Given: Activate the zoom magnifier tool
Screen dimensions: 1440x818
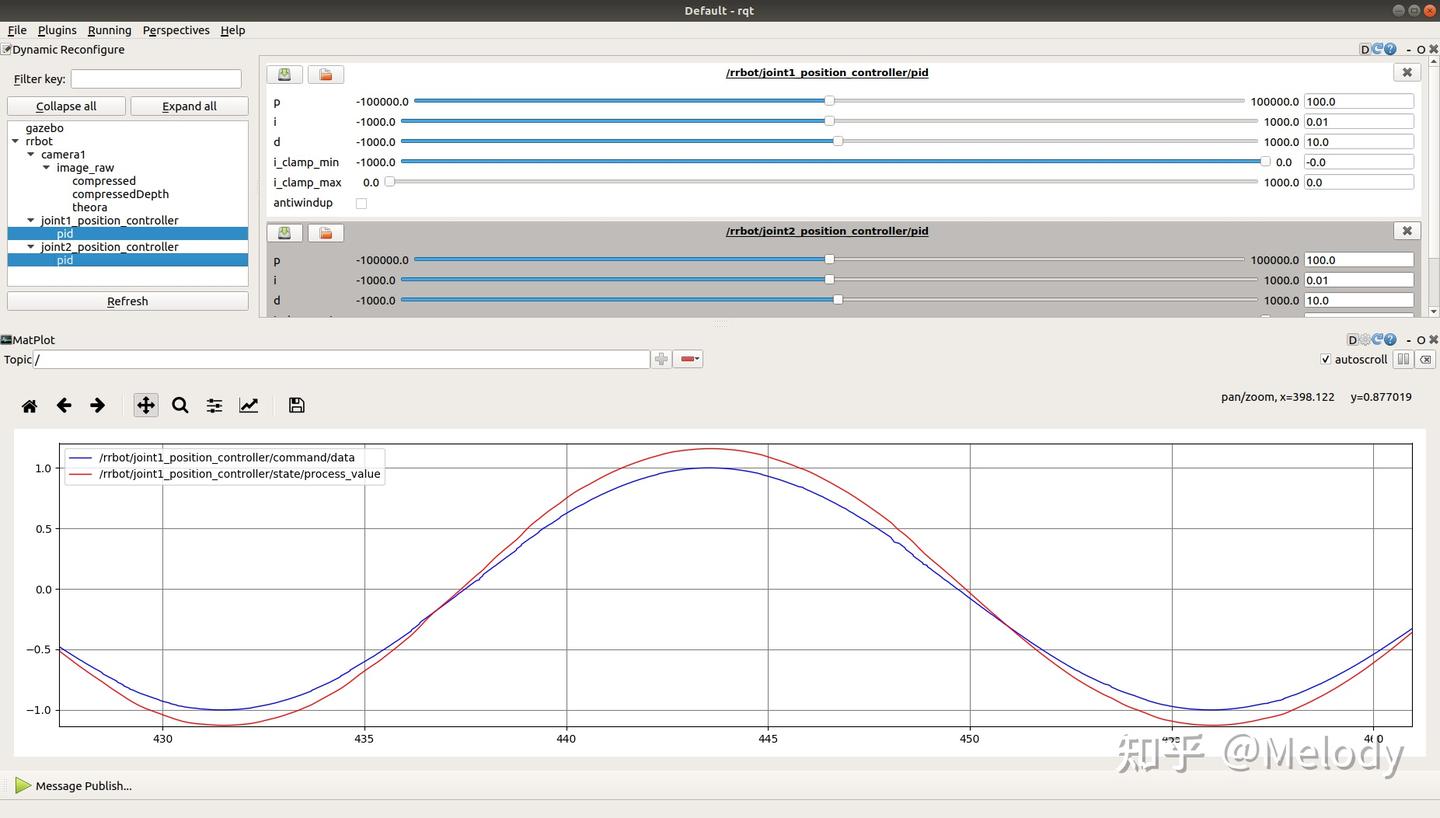Looking at the screenshot, I should coord(180,405).
